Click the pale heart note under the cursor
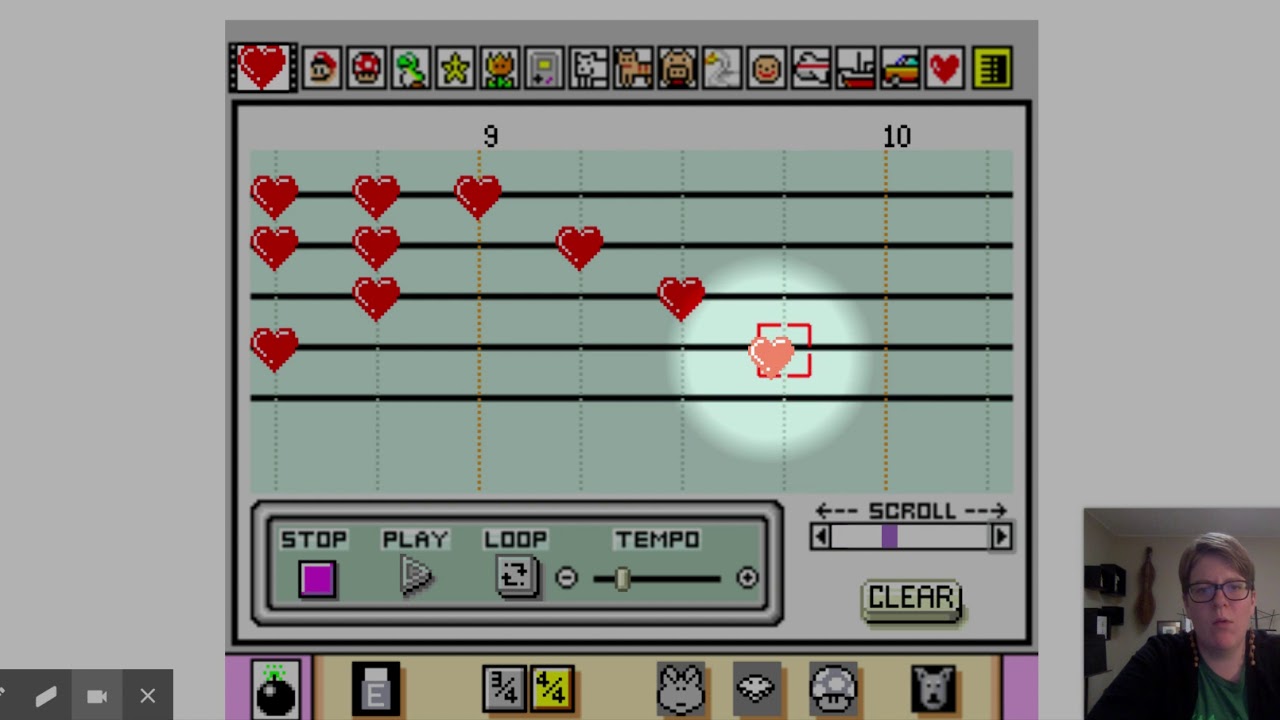 (772, 356)
